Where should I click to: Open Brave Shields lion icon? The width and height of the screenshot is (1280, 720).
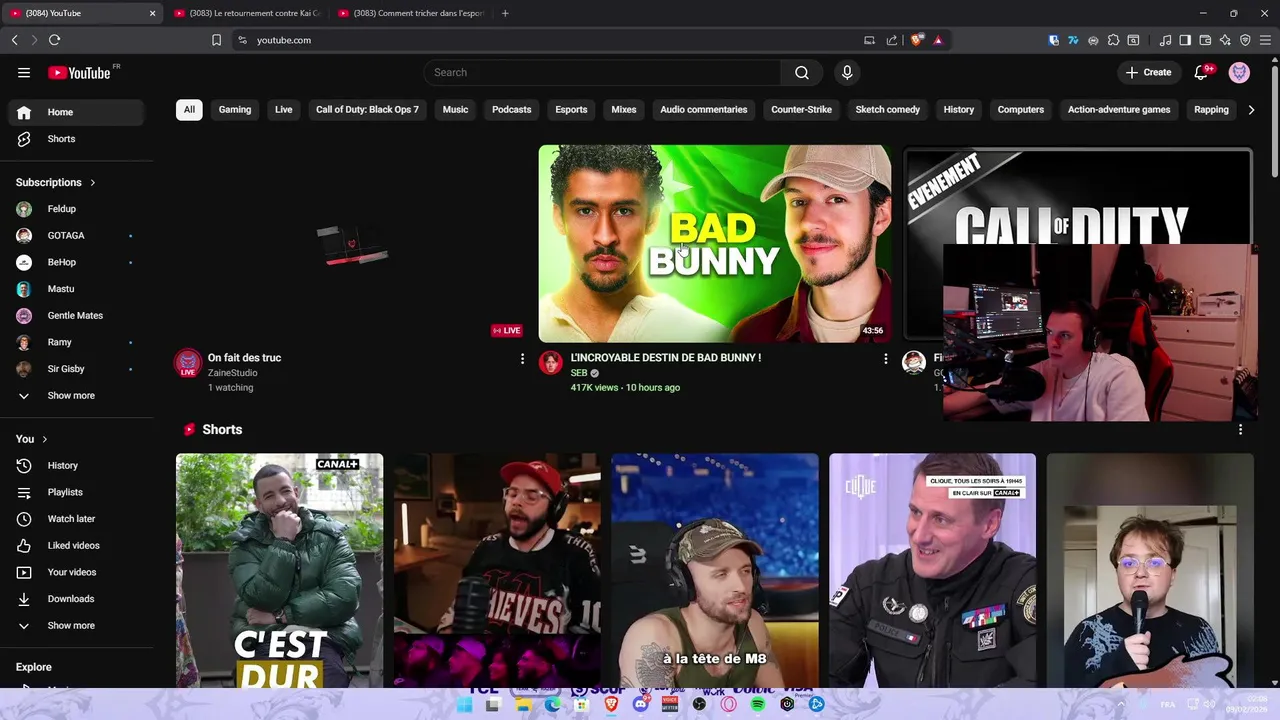pyautogui.click(x=916, y=40)
